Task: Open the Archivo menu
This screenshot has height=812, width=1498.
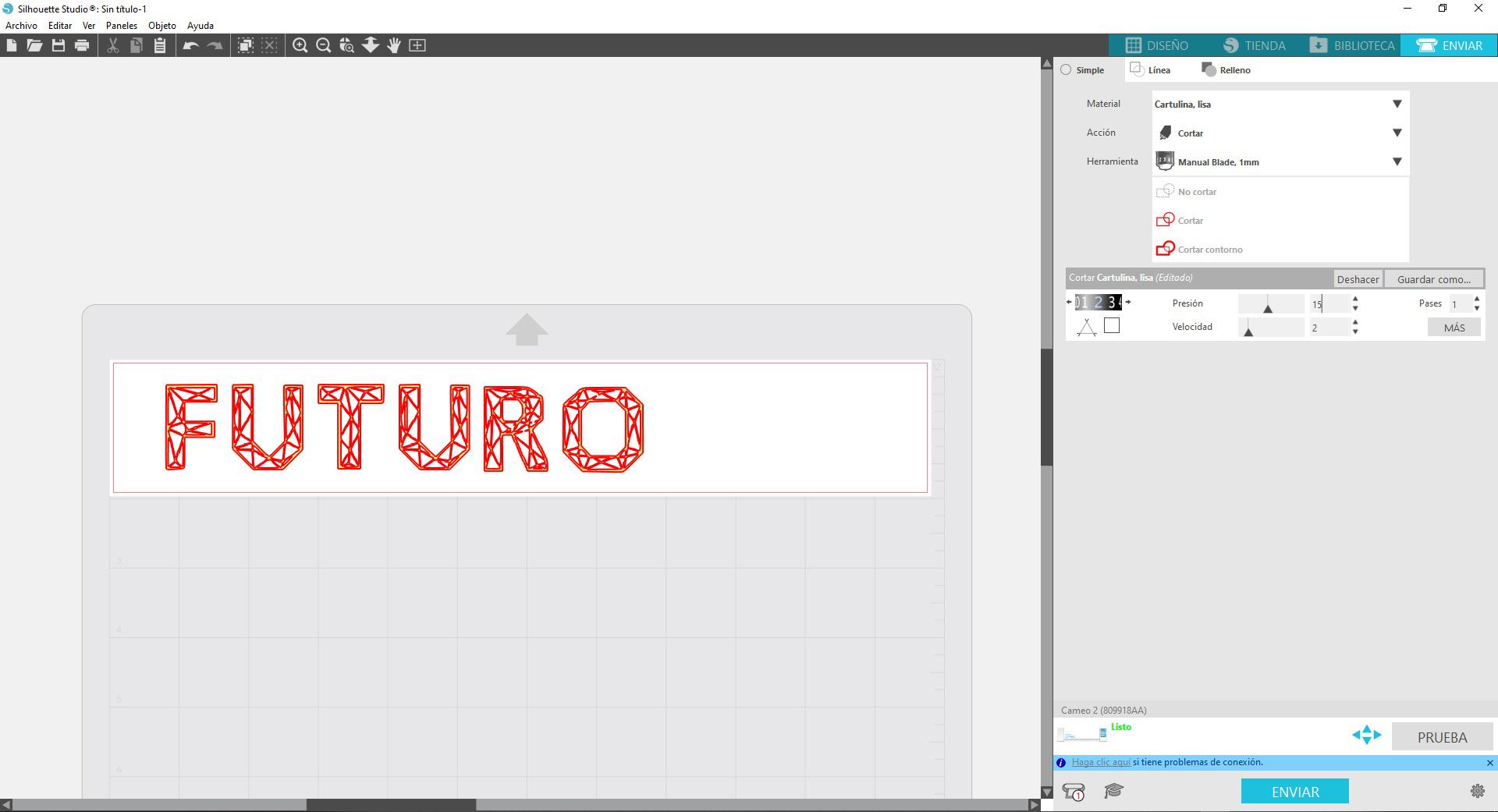Action: [x=21, y=26]
